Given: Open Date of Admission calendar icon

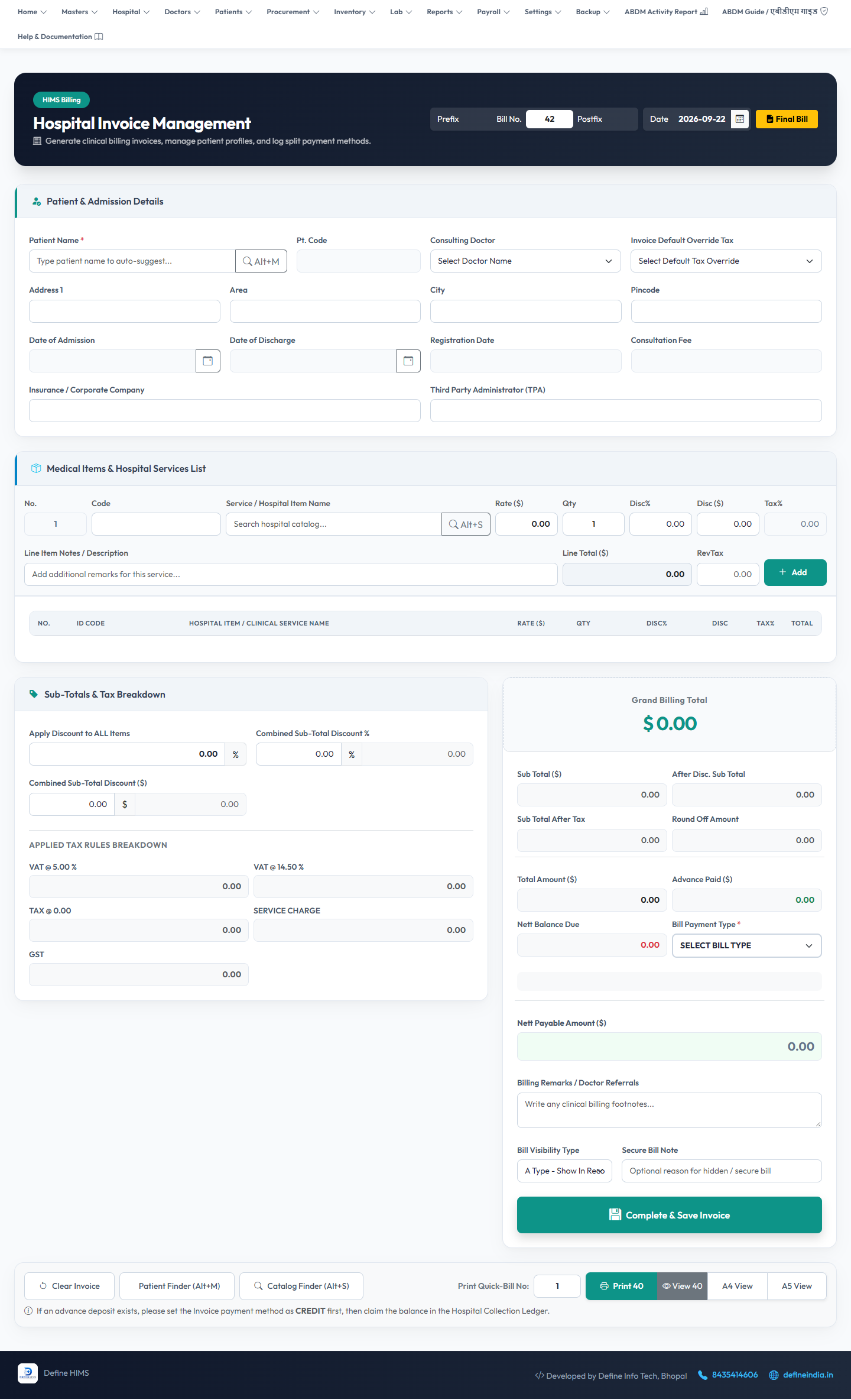Looking at the screenshot, I should click(x=208, y=361).
